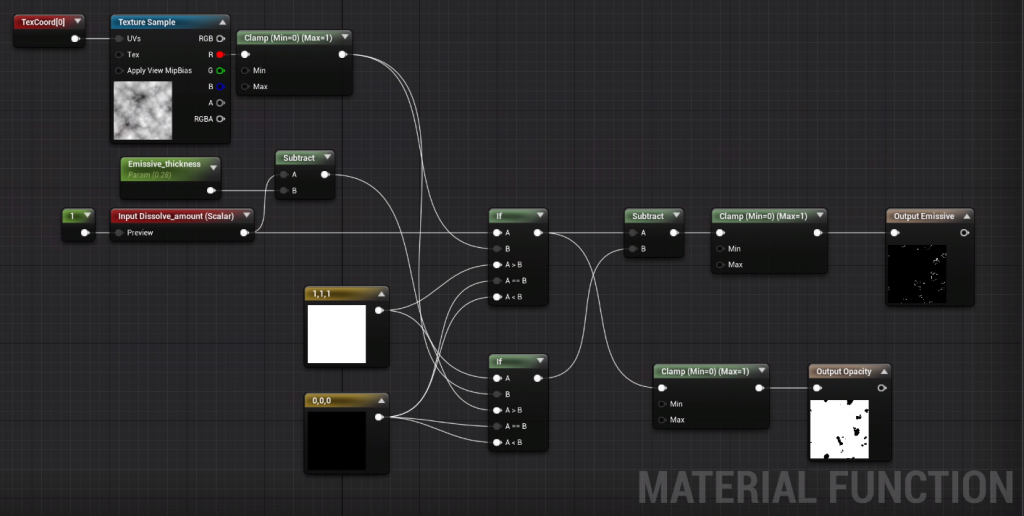Expand the Emissive_thickness parameter node arrow

click(x=212, y=167)
